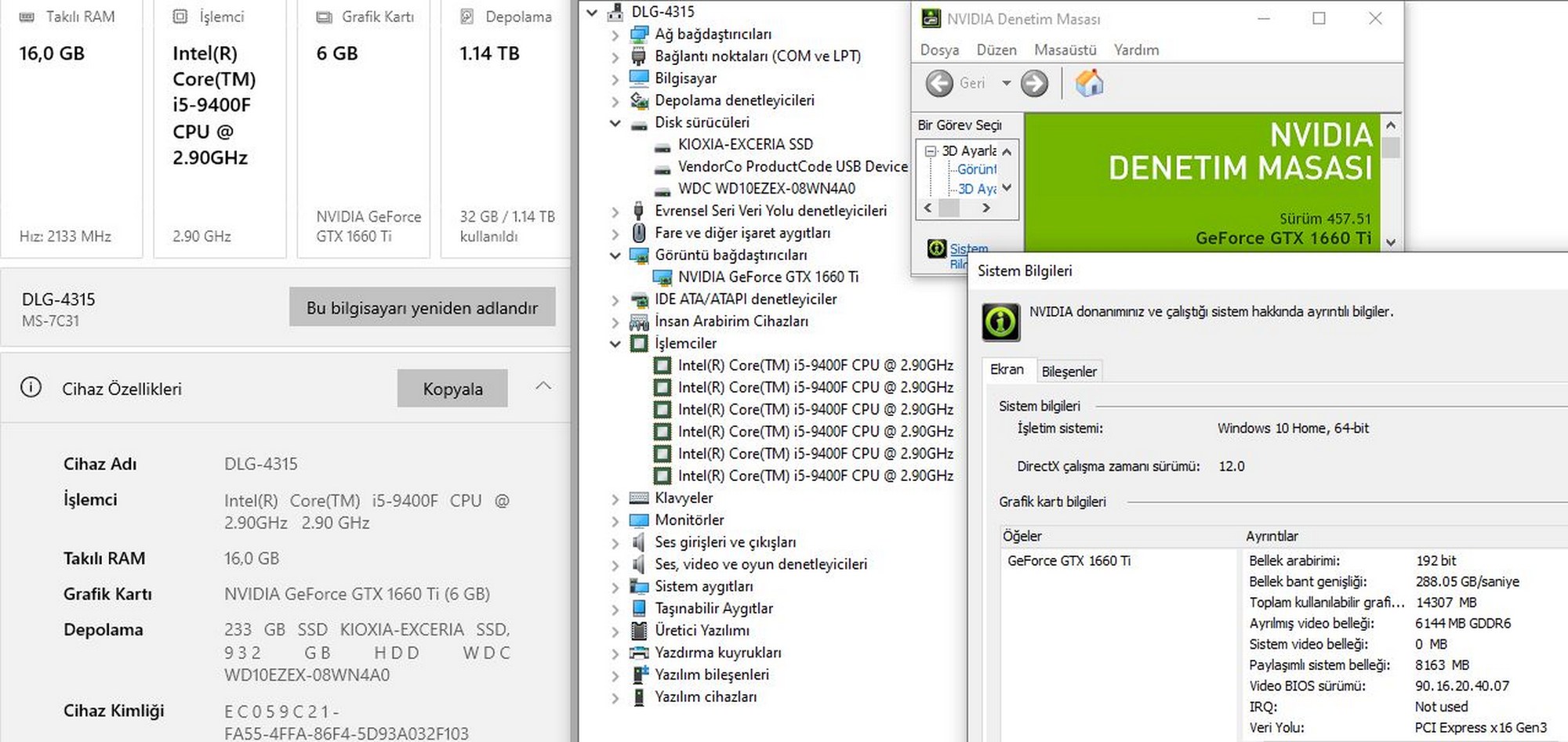
Task: Click the task tree horizontal scrollbar
Action: 957,208
